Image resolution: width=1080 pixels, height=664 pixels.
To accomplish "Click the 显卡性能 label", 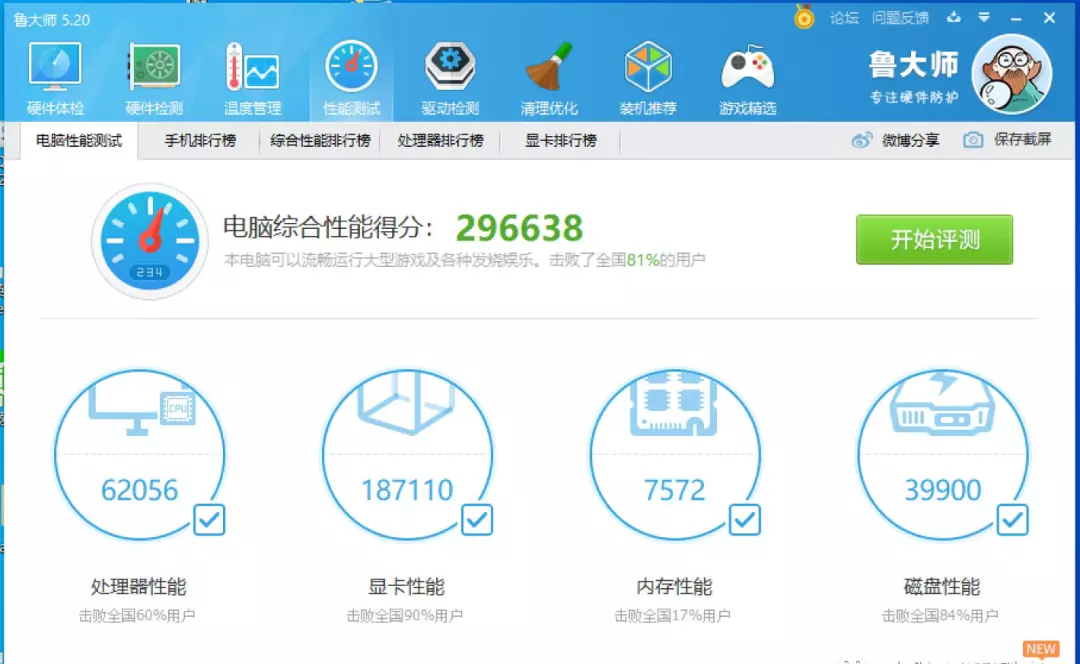I will pyautogui.click(x=406, y=587).
